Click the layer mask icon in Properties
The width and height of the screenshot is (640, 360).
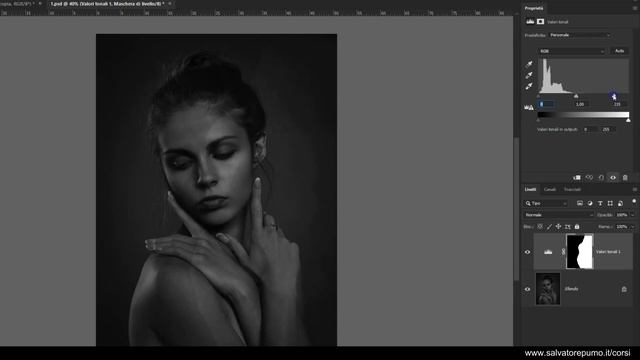pyautogui.click(x=540, y=22)
